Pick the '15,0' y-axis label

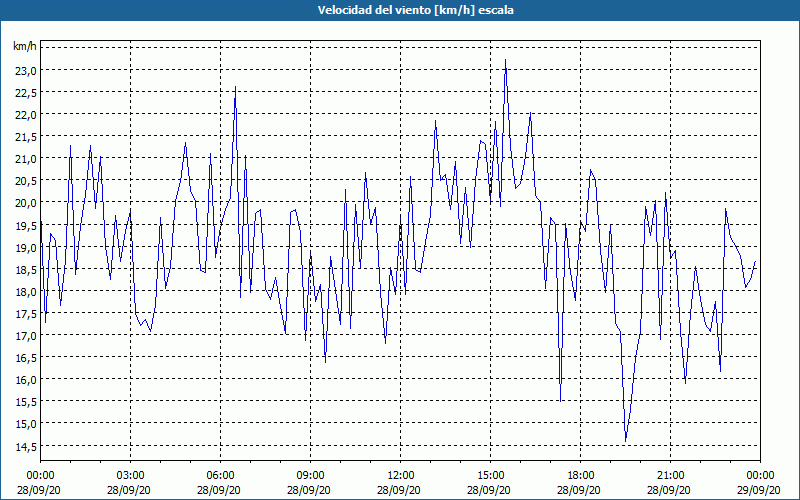(x=27, y=424)
